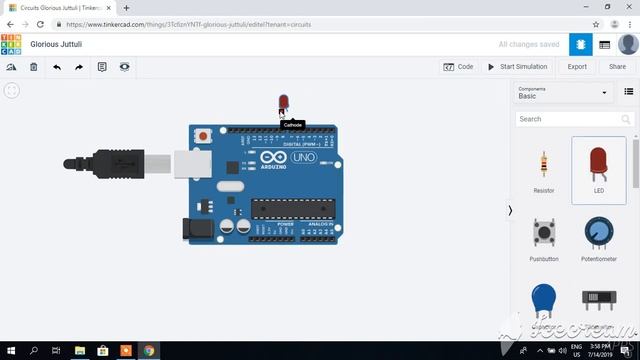
Task: Click the Tinkercad logo
Action: pyautogui.click(x=11, y=44)
